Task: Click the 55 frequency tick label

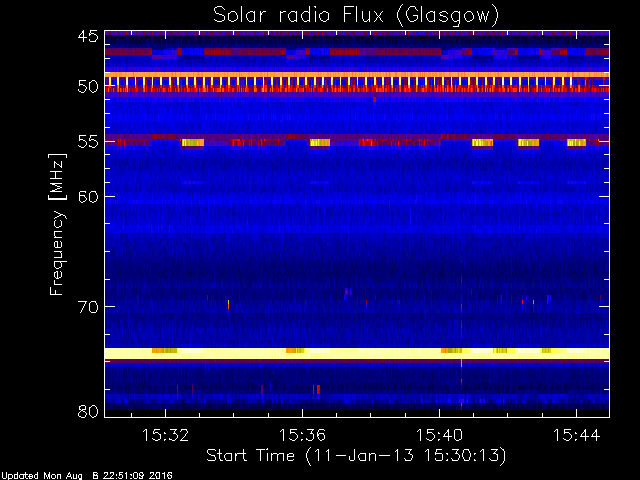Action: coord(88,142)
